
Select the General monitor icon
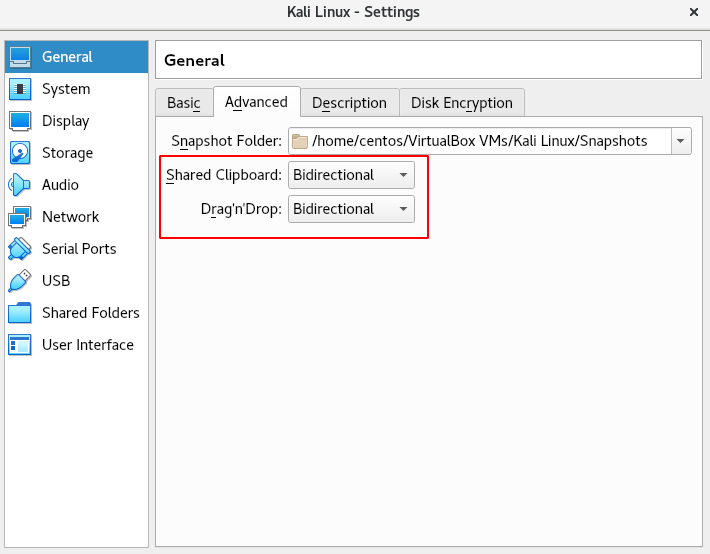click(x=20, y=57)
